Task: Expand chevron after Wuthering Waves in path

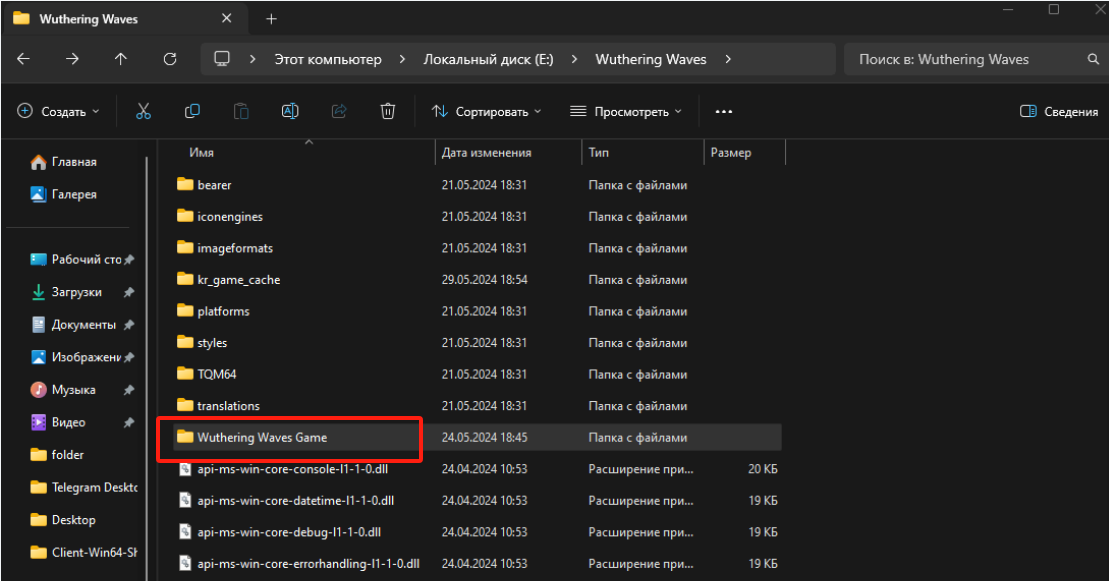Action: (728, 59)
